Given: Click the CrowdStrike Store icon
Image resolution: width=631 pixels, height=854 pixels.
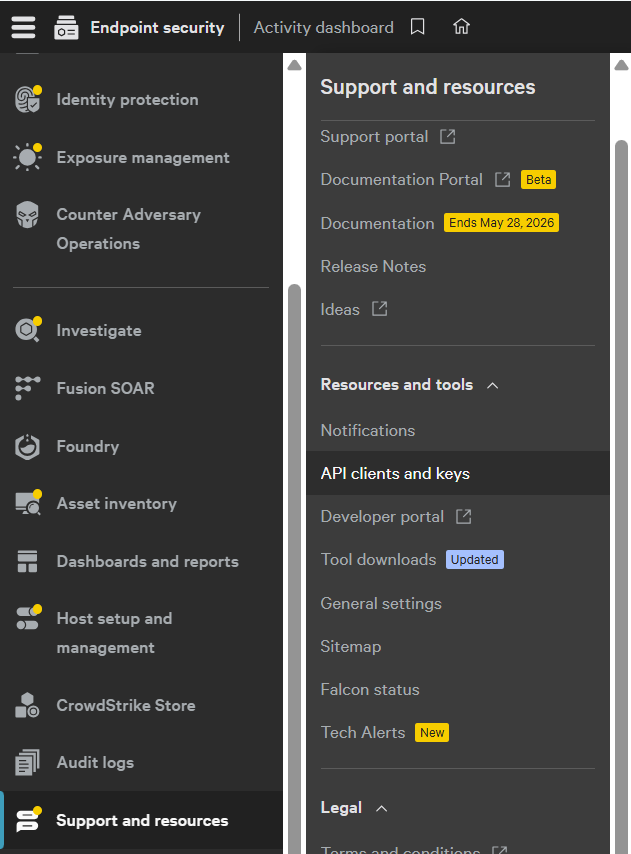Looking at the screenshot, I should pos(27,705).
